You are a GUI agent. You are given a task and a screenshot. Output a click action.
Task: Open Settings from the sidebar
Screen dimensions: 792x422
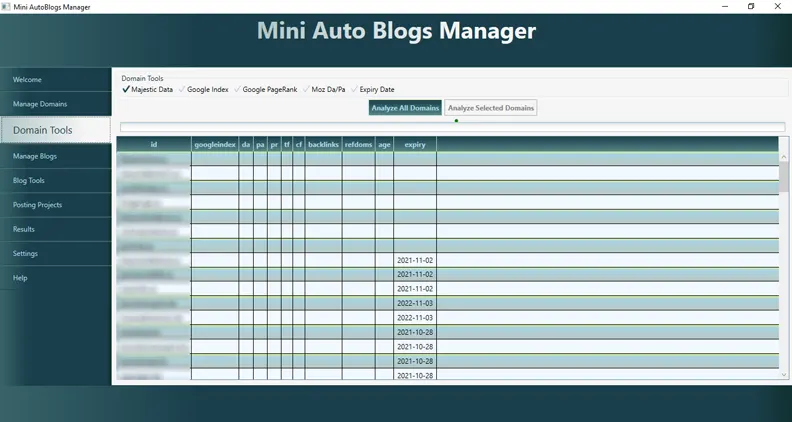coord(55,254)
